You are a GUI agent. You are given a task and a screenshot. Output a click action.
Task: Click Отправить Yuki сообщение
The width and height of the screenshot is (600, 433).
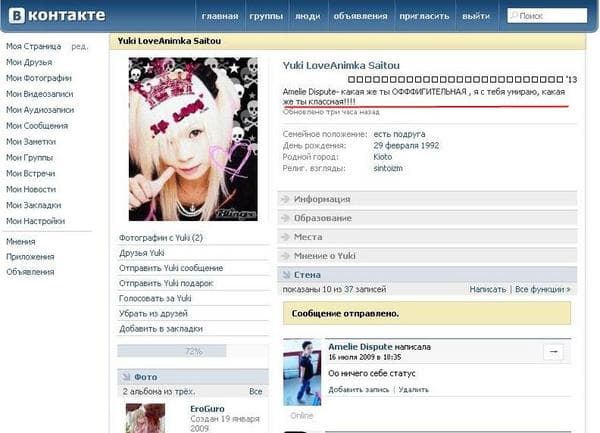click(x=171, y=268)
